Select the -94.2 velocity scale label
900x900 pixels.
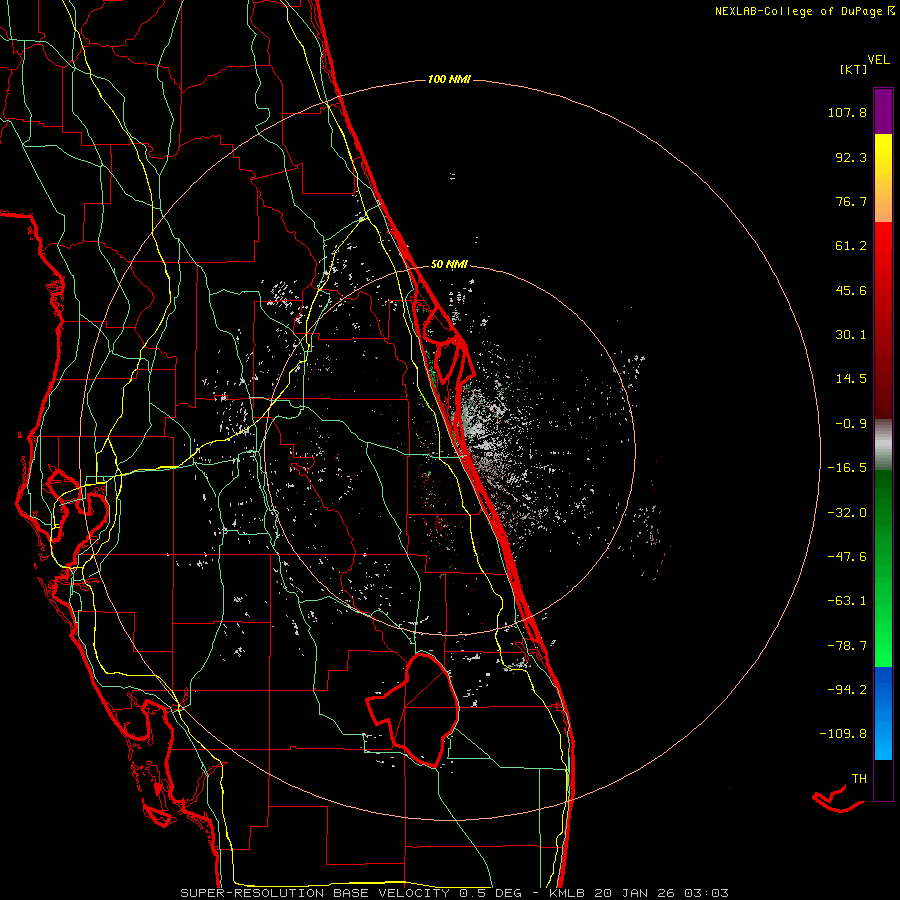click(847, 689)
